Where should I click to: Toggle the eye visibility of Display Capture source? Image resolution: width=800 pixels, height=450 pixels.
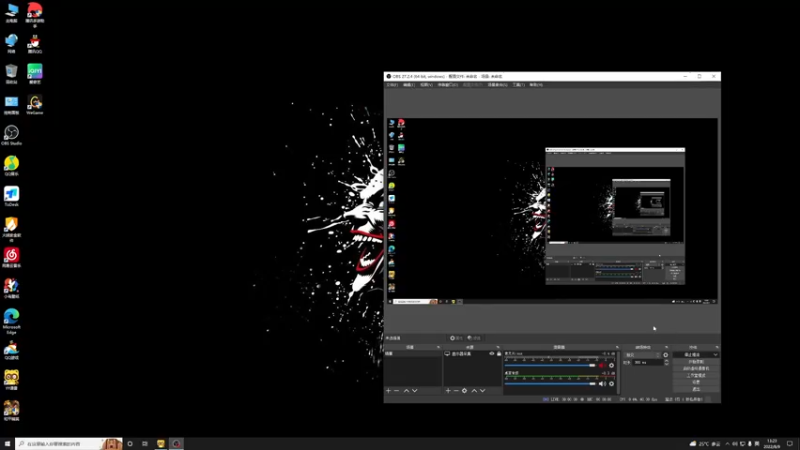(x=492, y=354)
